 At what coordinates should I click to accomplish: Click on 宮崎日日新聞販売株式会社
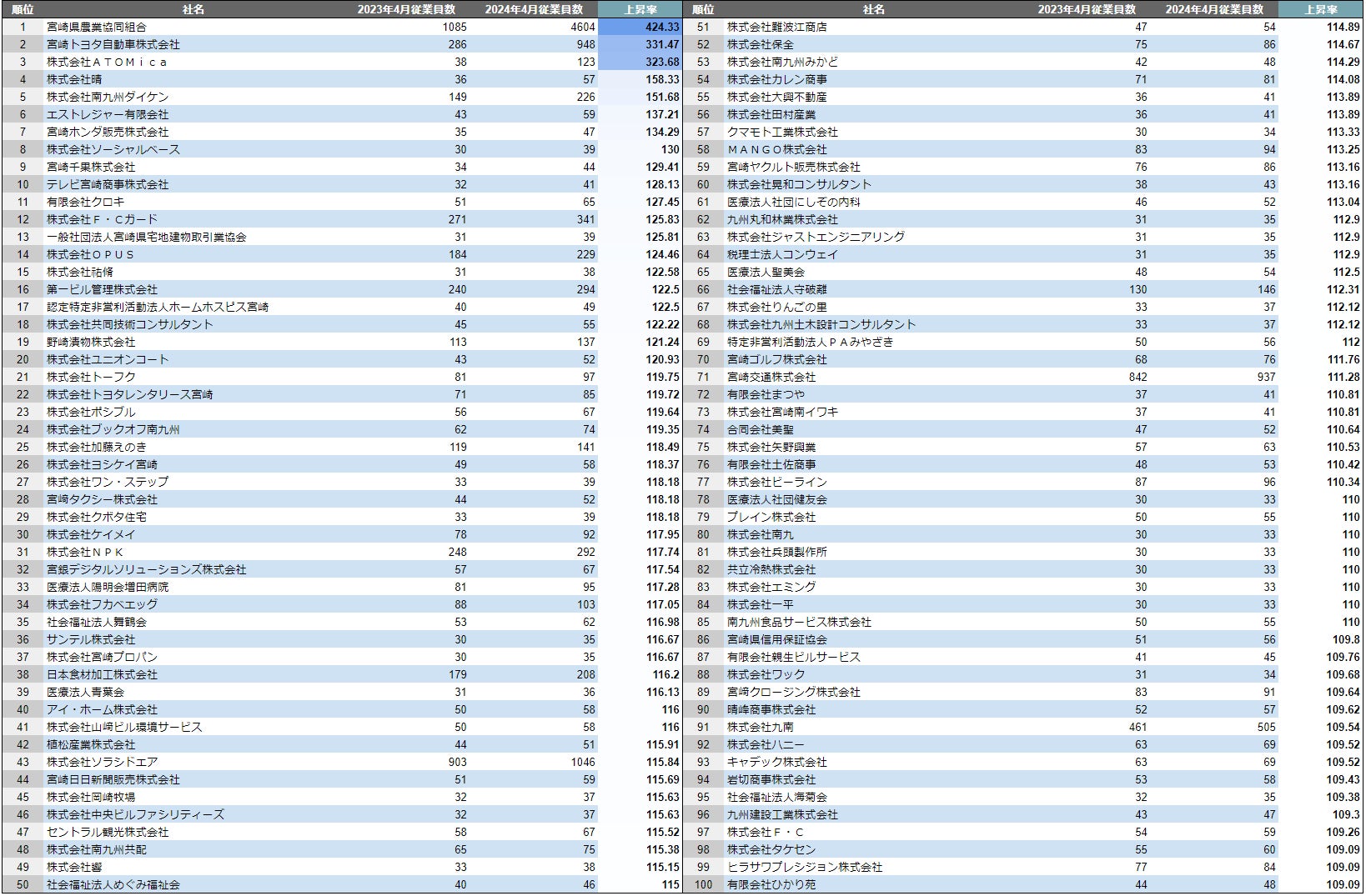coord(113,779)
